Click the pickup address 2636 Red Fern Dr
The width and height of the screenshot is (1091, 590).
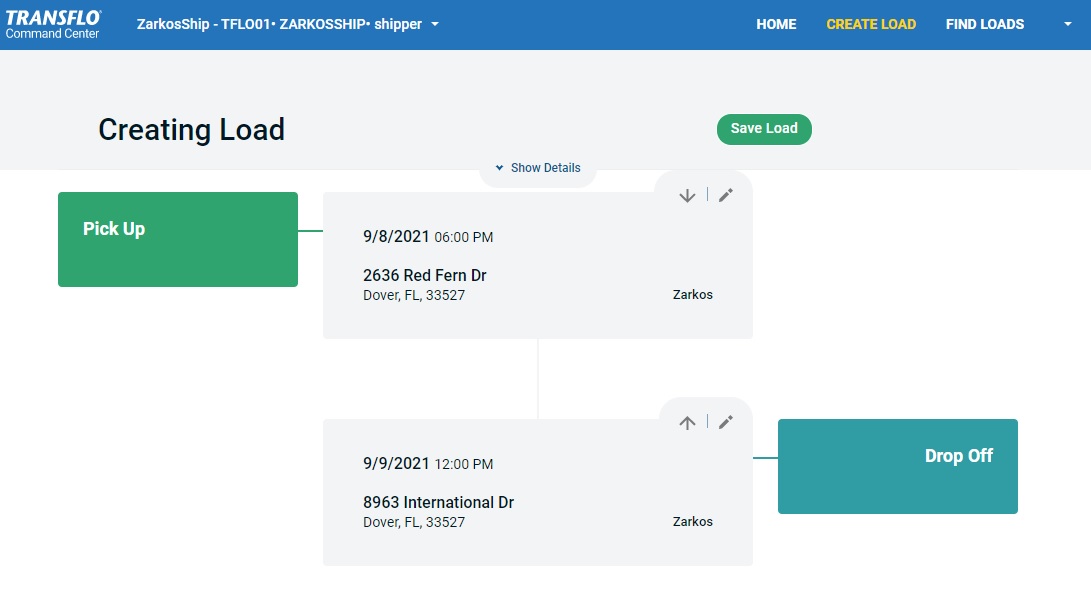click(x=424, y=275)
